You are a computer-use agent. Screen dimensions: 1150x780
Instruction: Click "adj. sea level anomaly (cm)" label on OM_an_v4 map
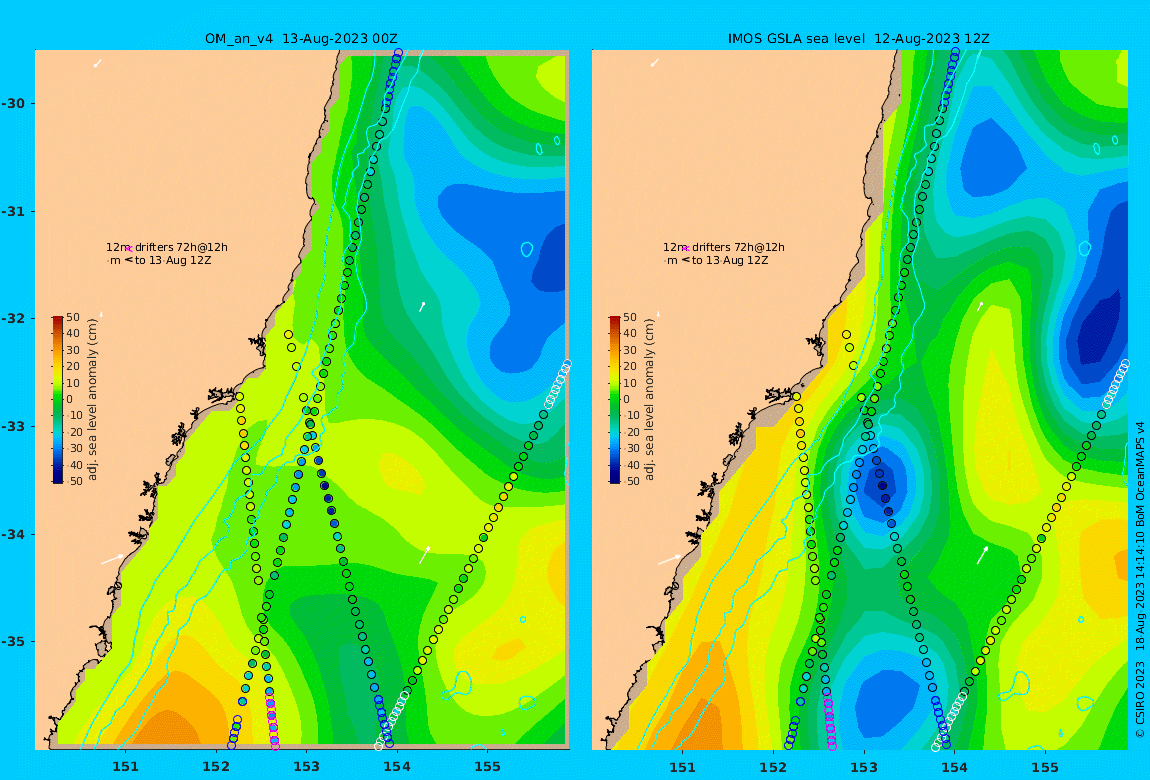point(92,399)
